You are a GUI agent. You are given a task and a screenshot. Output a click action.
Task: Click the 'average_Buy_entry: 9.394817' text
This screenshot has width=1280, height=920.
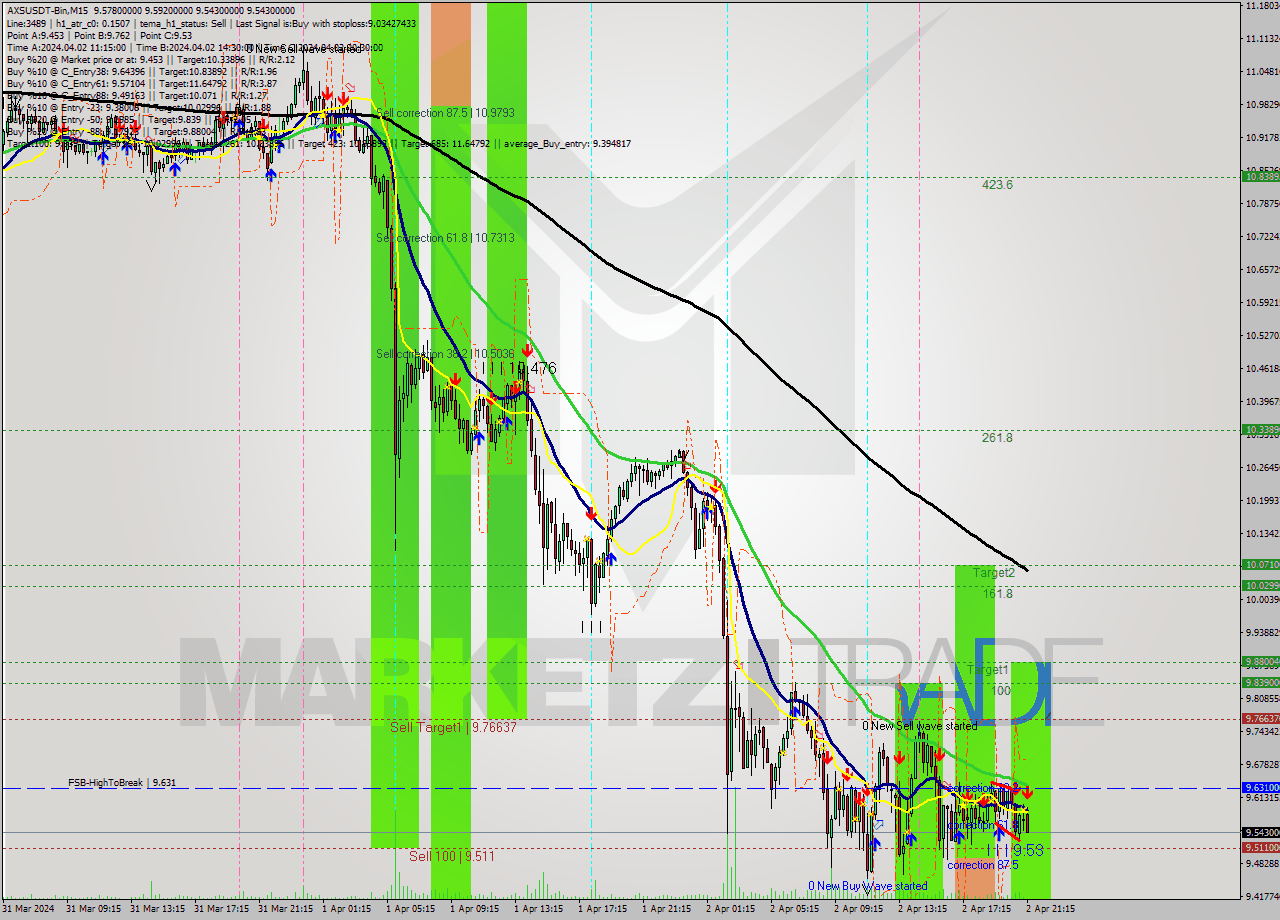tap(569, 144)
